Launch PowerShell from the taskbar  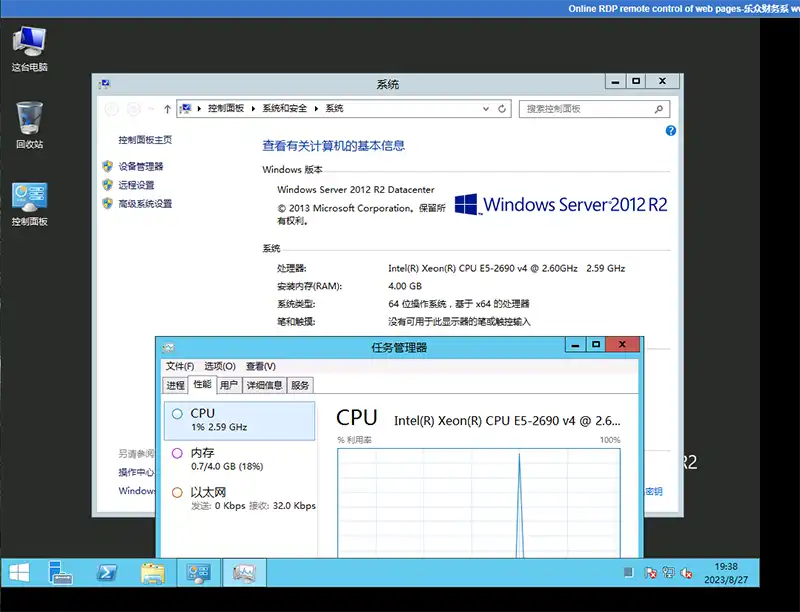(x=106, y=573)
